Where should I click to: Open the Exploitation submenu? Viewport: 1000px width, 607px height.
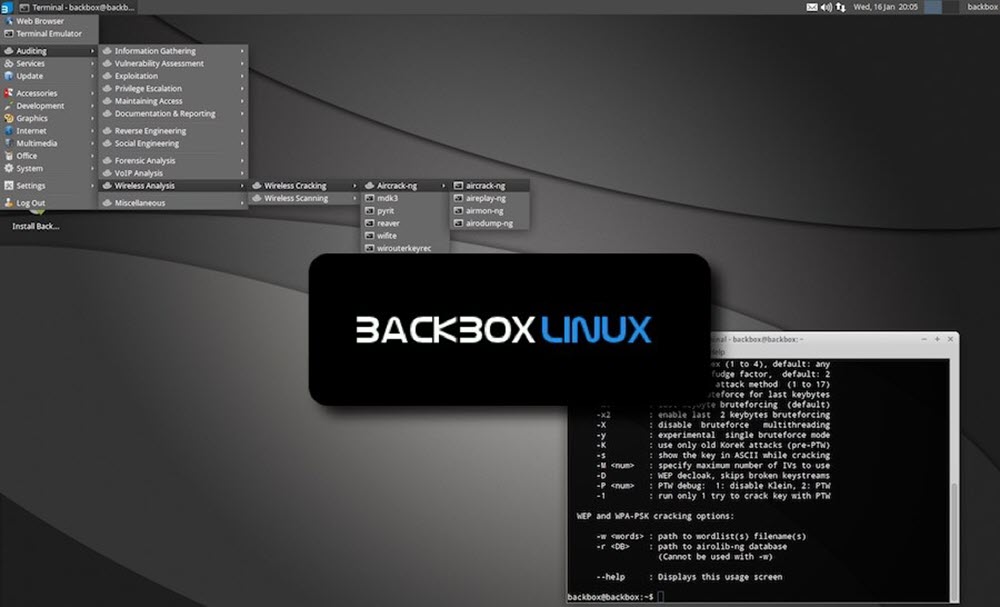tap(173, 76)
